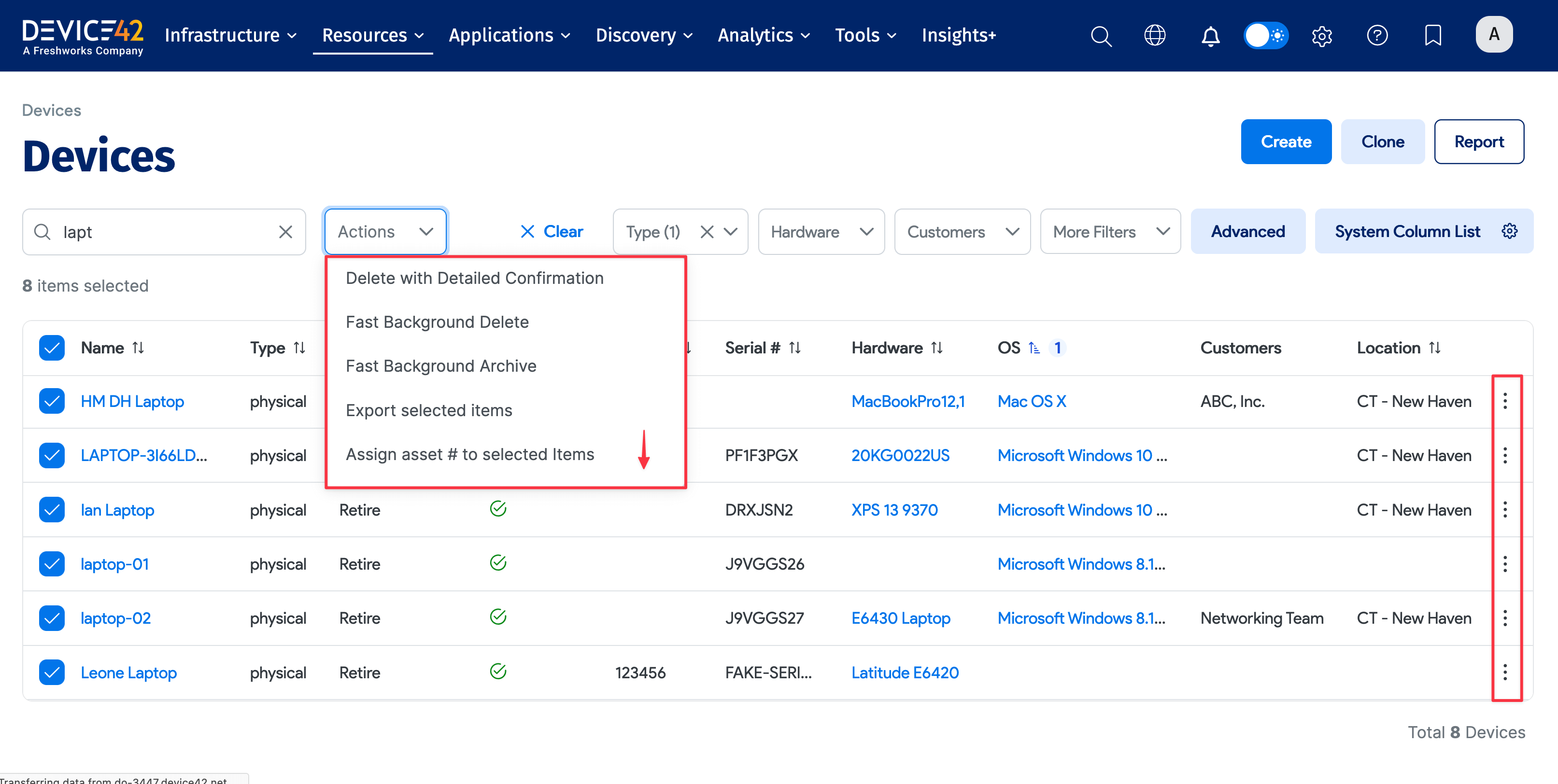Viewport: 1558px width, 784px height.
Task: Open the Customers filter dropdown
Action: (962, 232)
